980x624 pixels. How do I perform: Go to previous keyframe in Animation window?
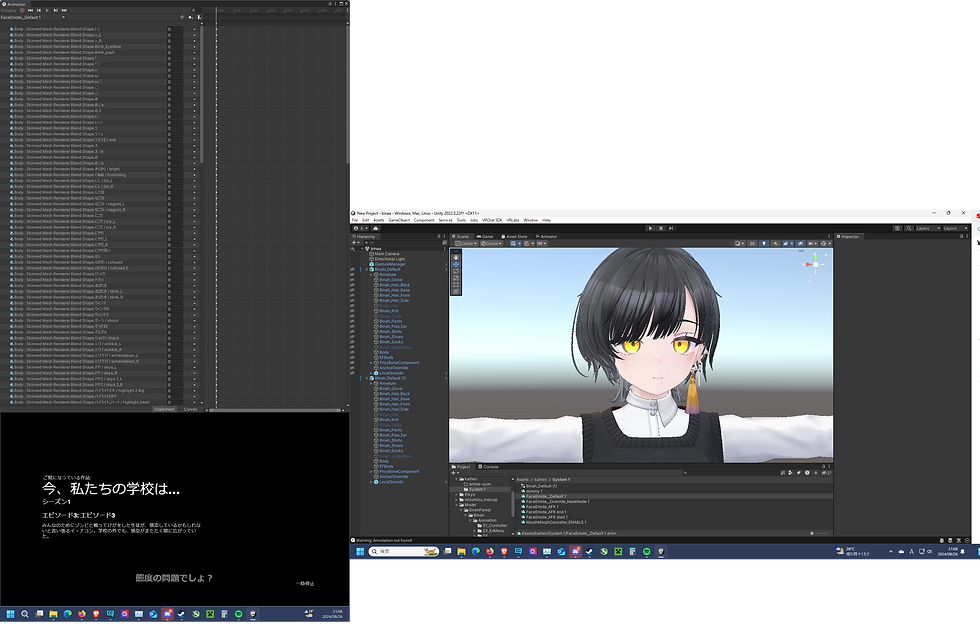point(39,11)
